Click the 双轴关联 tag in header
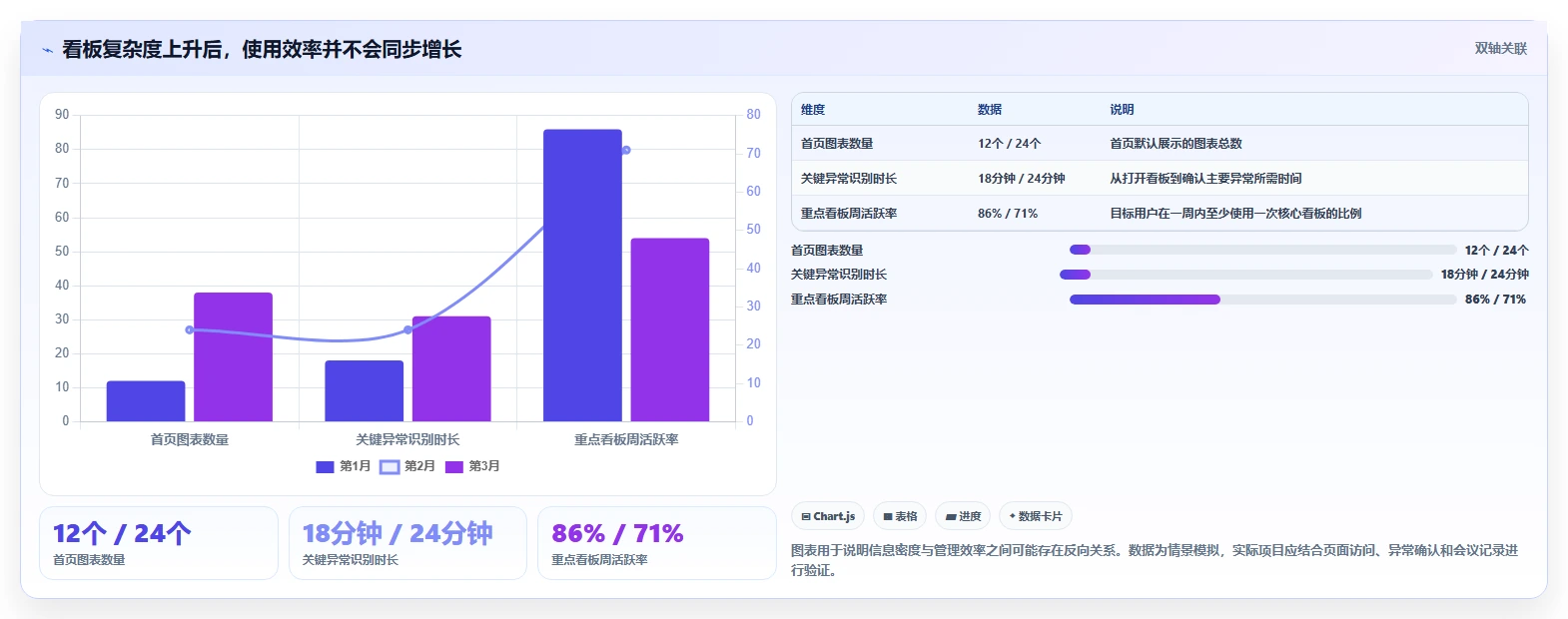The width and height of the screenshot is (1568, 619). pyautogui.click(x=1501, y=49)
